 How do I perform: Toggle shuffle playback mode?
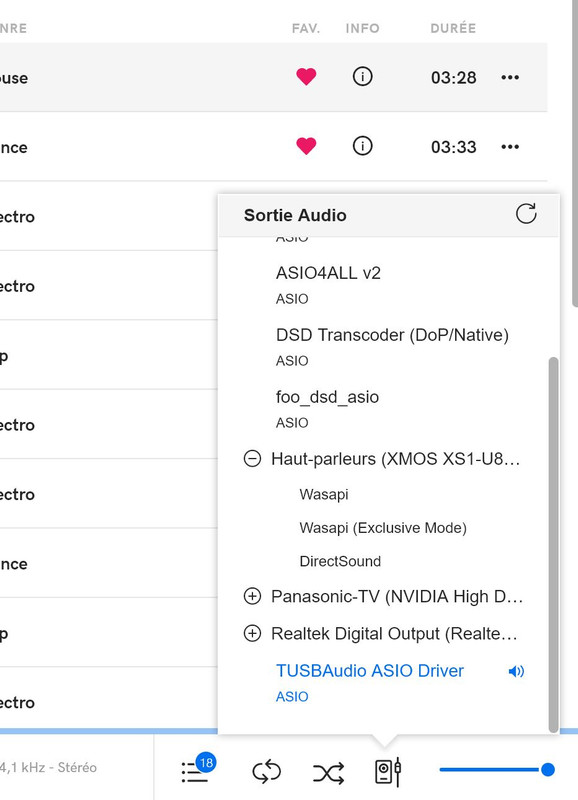click(x=328, y=773)
